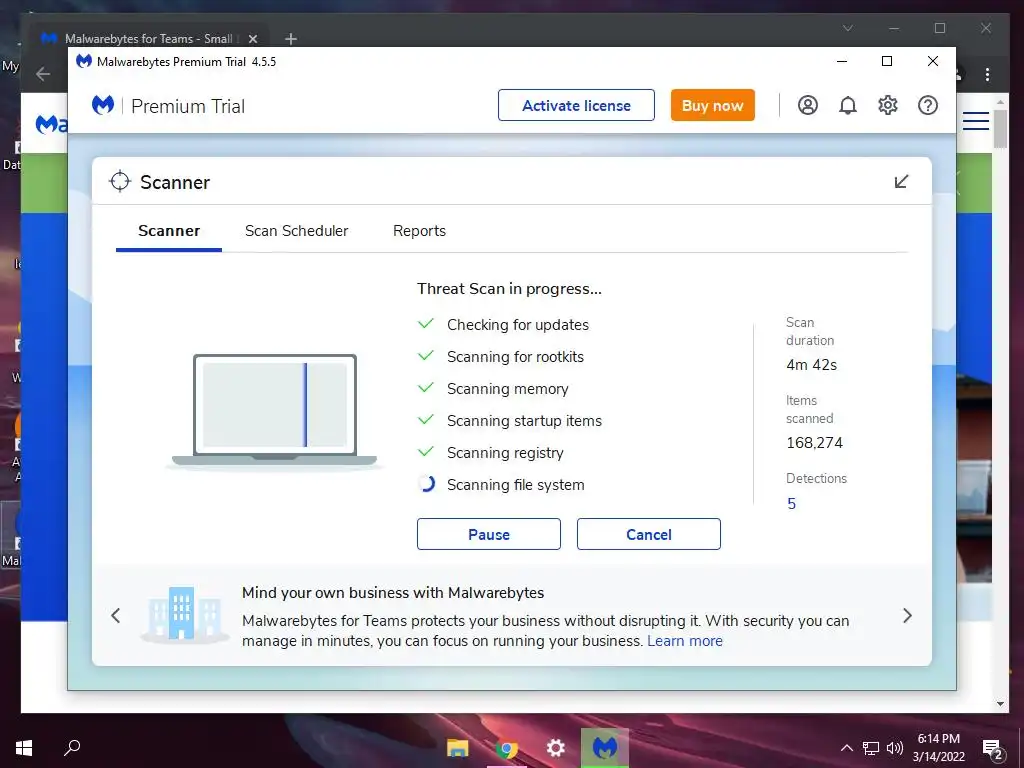Switch to the Scanner tab
The height and width of the screenshot is (768, 1024).
point(169,231)
